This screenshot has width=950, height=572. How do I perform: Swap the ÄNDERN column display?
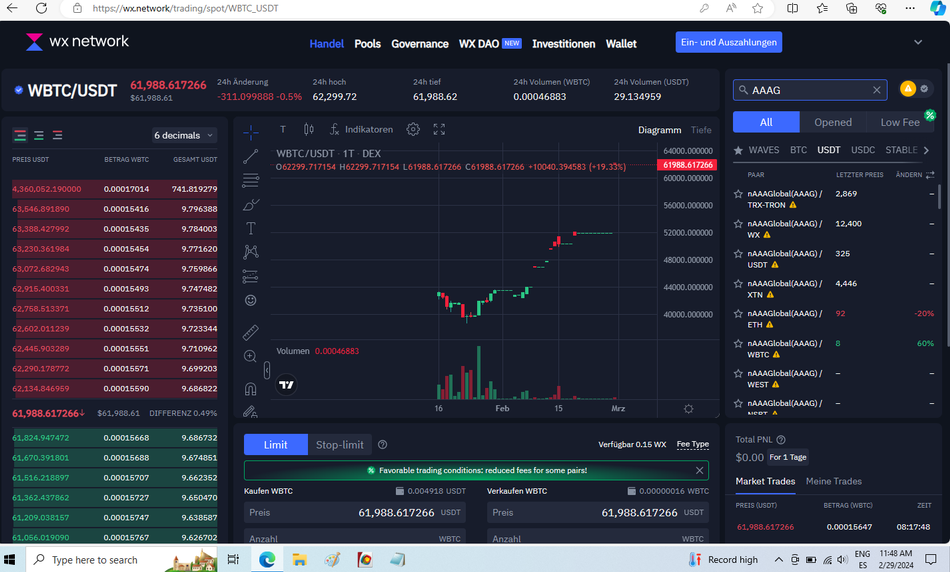(x=930, y=175)
